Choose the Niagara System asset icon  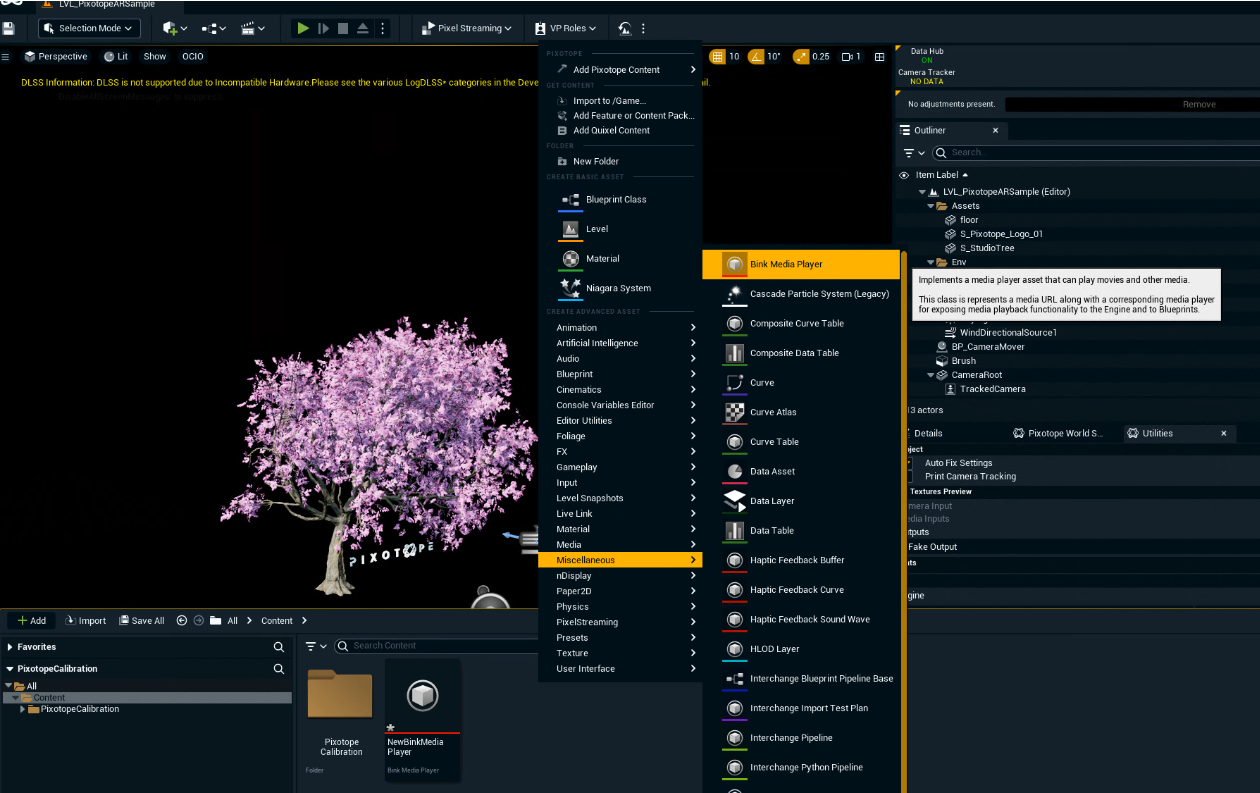571,288
